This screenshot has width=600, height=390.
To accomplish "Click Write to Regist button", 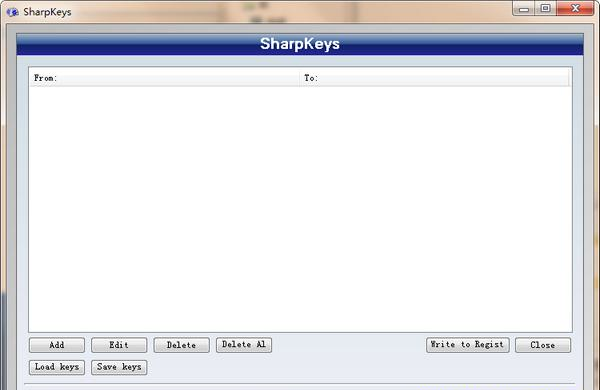I will [x=468, y=344].
